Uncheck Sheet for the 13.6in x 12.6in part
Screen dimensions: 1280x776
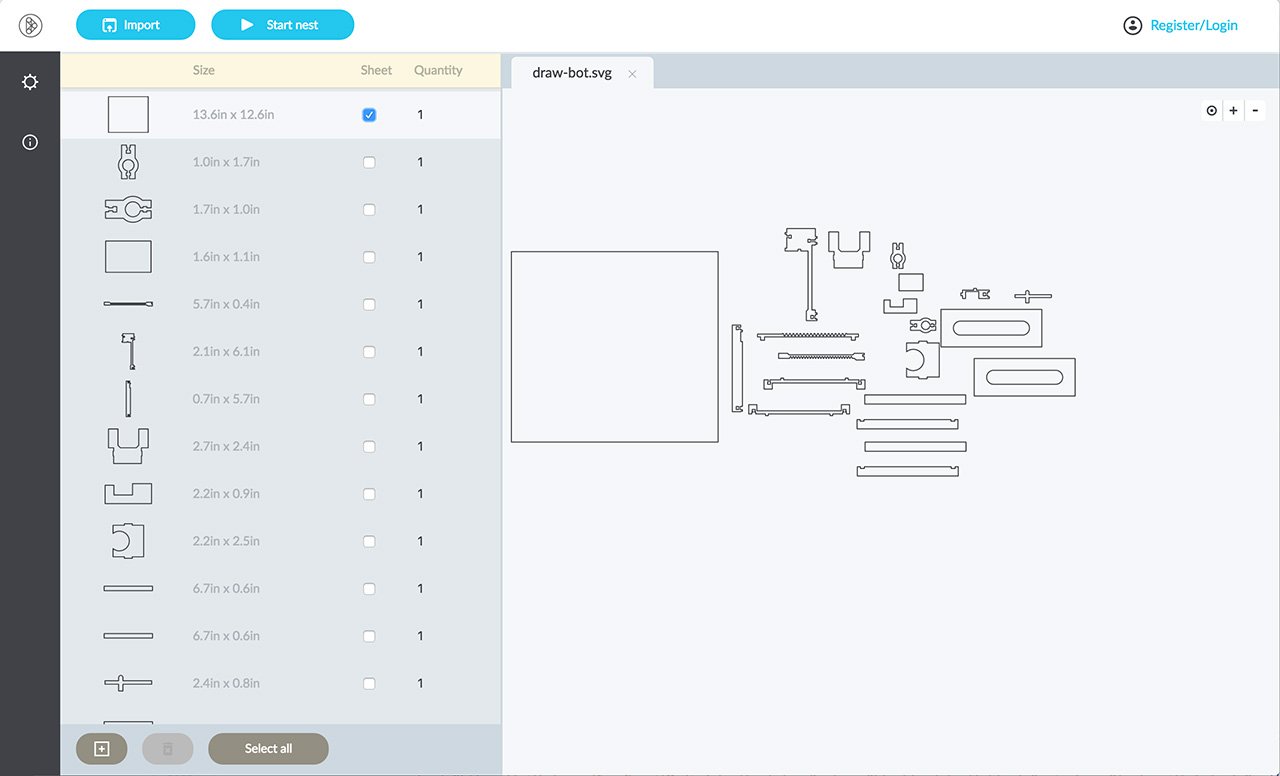369,115
